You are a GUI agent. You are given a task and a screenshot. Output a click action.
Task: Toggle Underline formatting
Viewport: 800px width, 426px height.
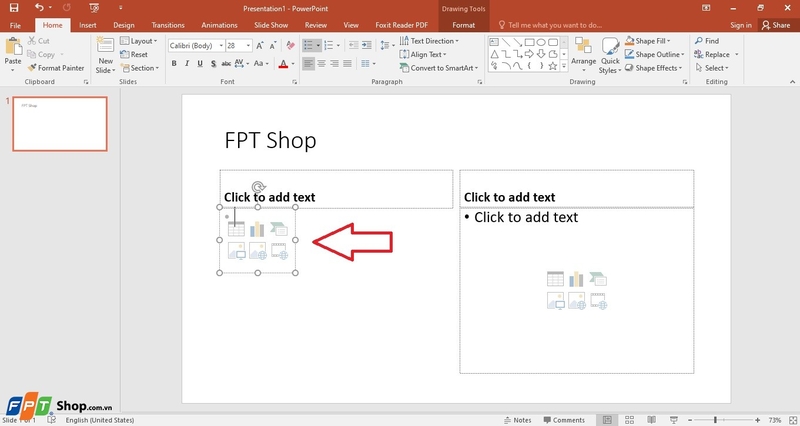tap(200, 64)
